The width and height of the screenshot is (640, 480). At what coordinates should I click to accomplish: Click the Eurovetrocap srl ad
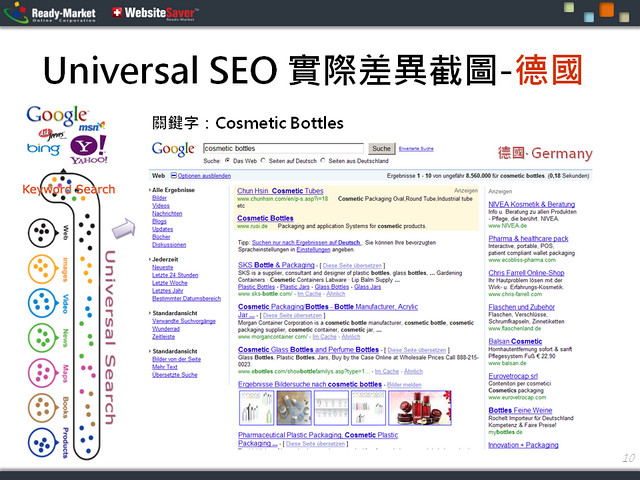click(513, 376)
